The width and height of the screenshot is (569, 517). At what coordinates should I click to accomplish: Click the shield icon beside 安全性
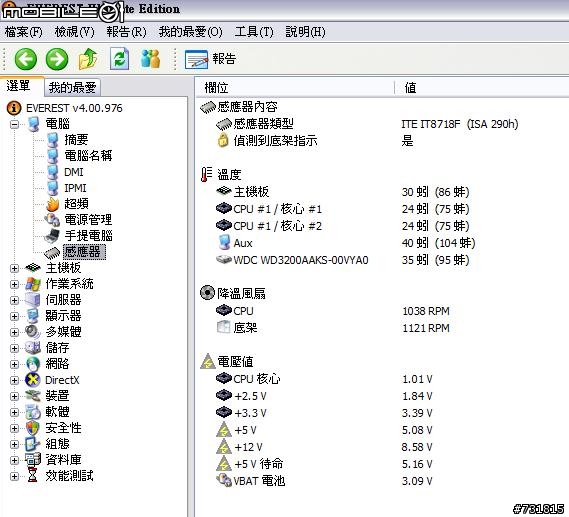33,428
